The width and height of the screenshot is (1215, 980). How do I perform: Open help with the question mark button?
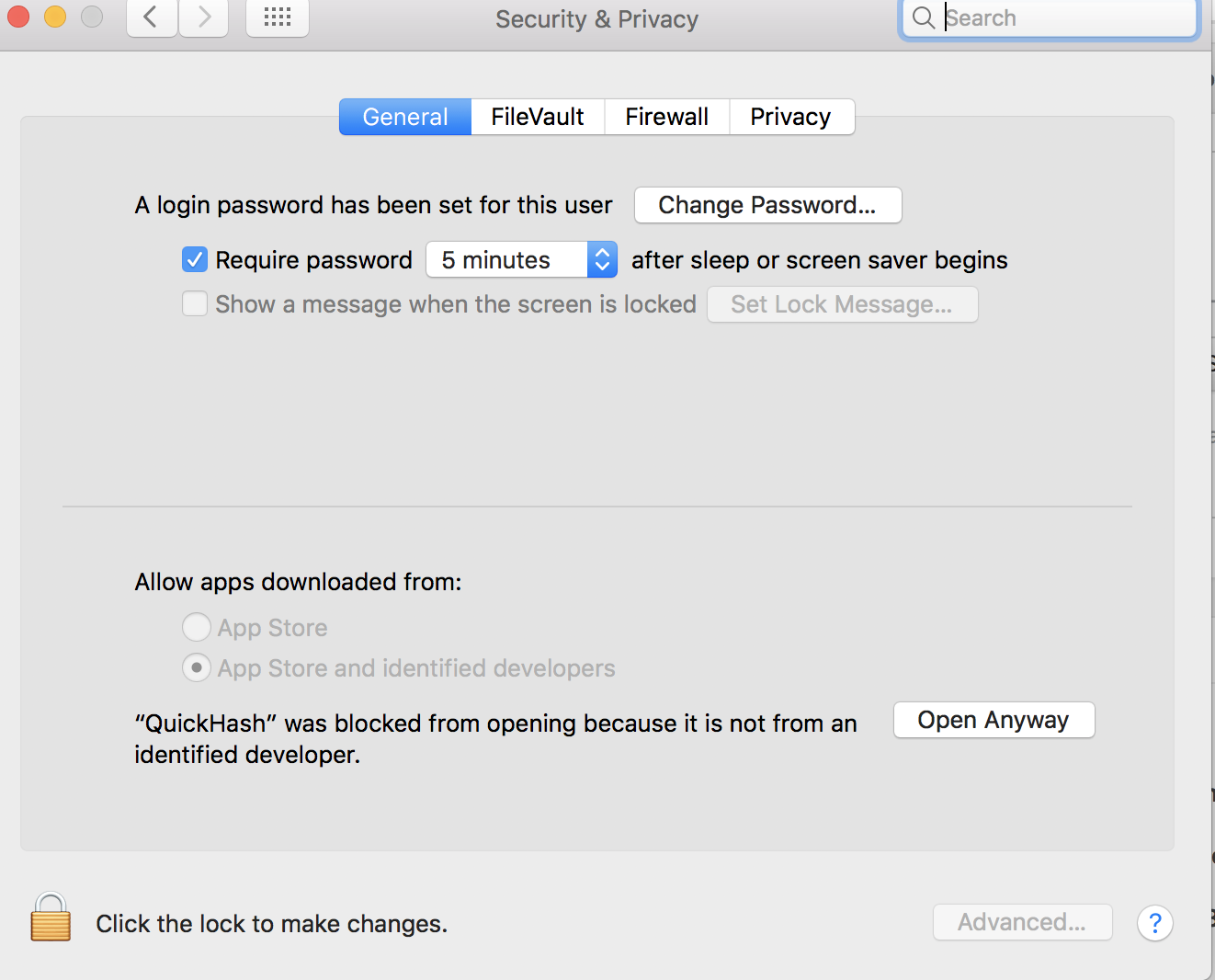click(1154, 923)
